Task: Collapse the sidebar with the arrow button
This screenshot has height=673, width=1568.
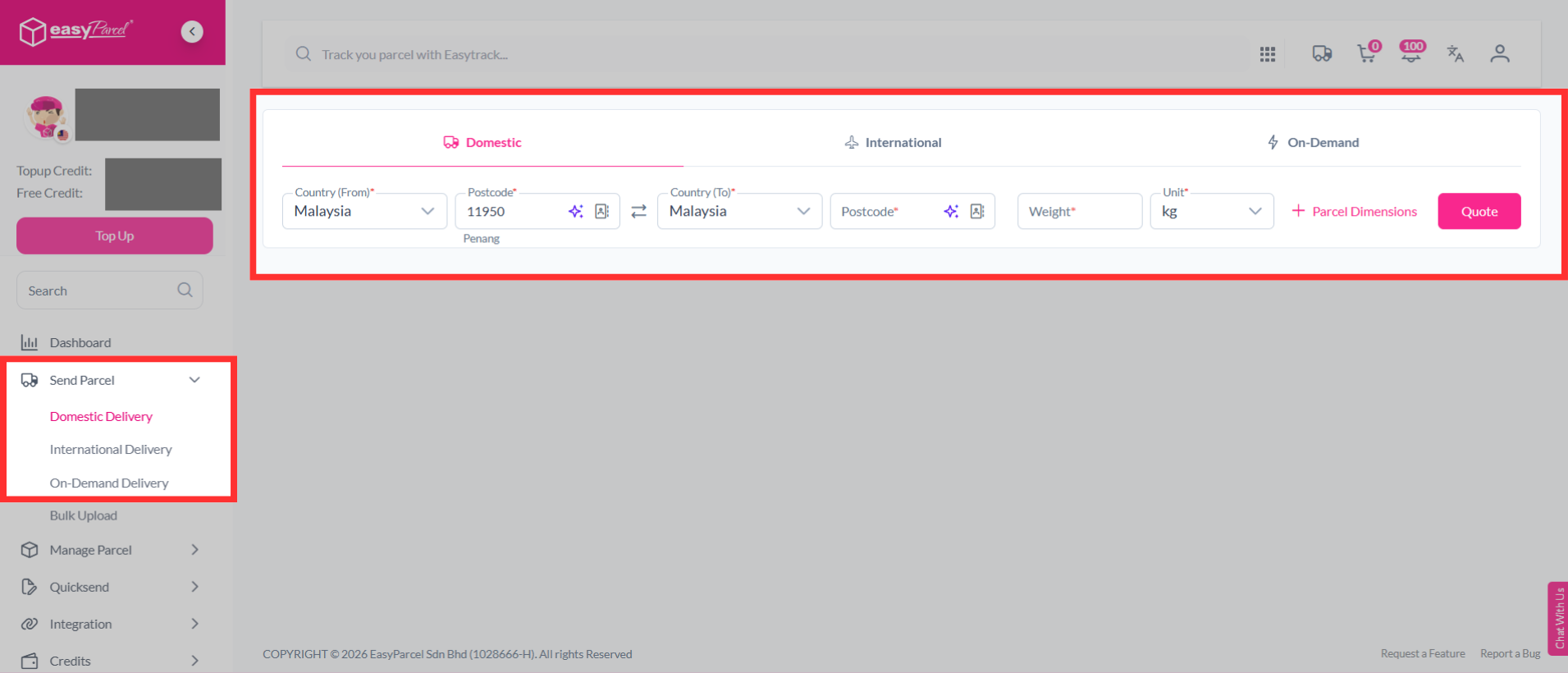Action: (x=192, y=31)
